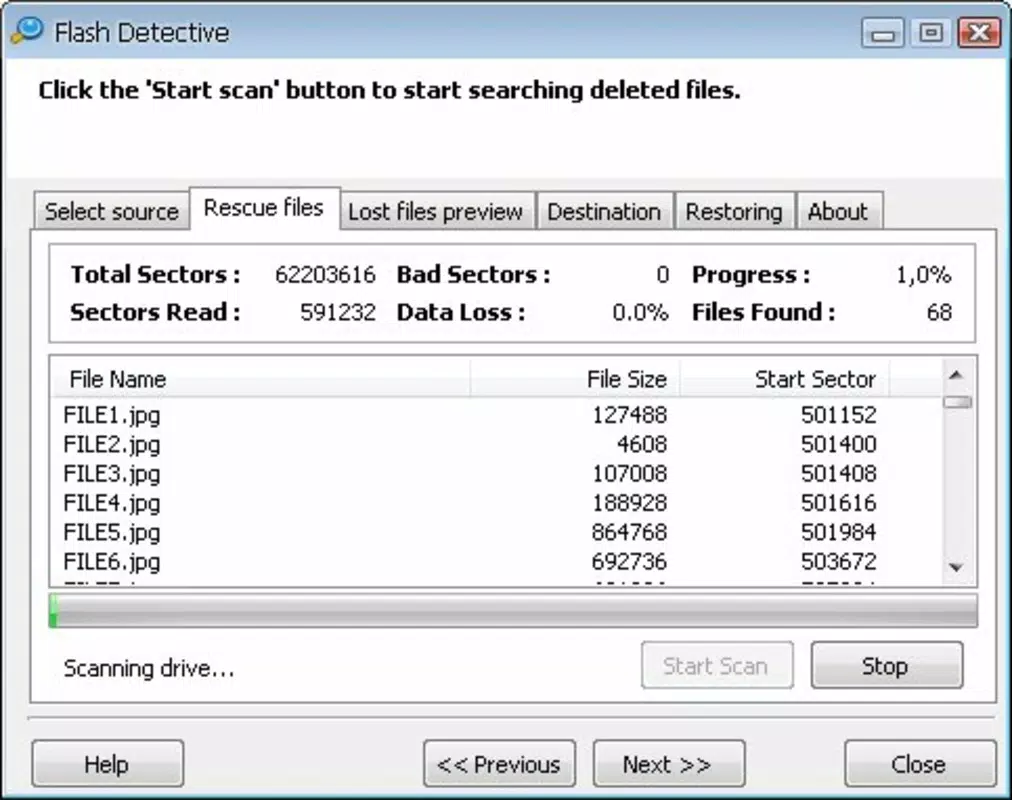Open the Lost files preview tab
The width and height of the screenshot is (1012, 800).
tap(436, 211)
